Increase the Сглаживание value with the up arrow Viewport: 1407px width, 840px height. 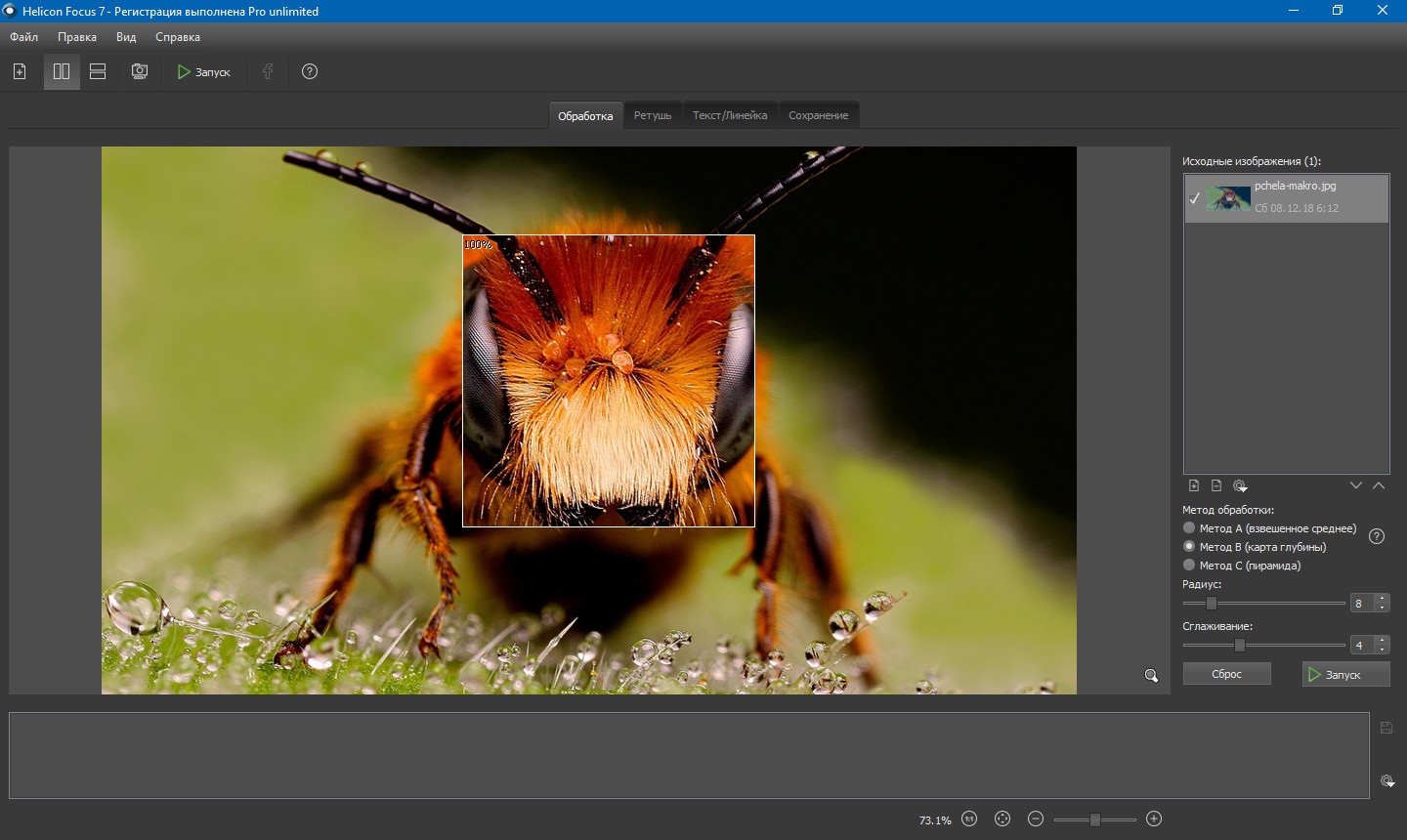point(1382,641)
